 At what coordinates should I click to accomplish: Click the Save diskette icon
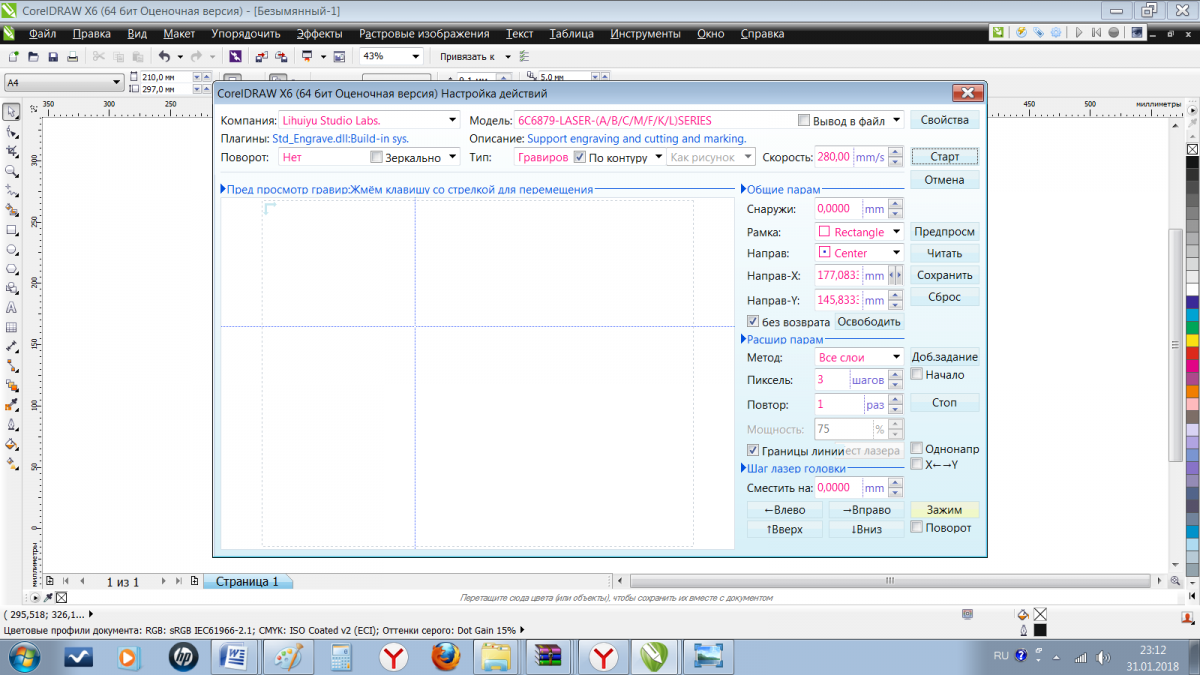pos(53,57)
